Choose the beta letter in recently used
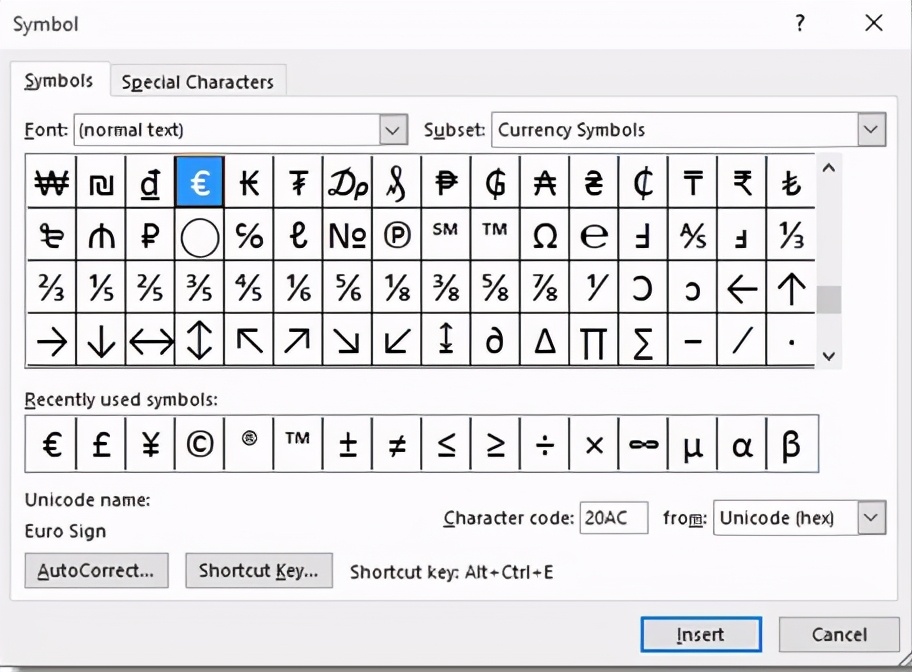 pyautogui.click(x=791, y=444)
